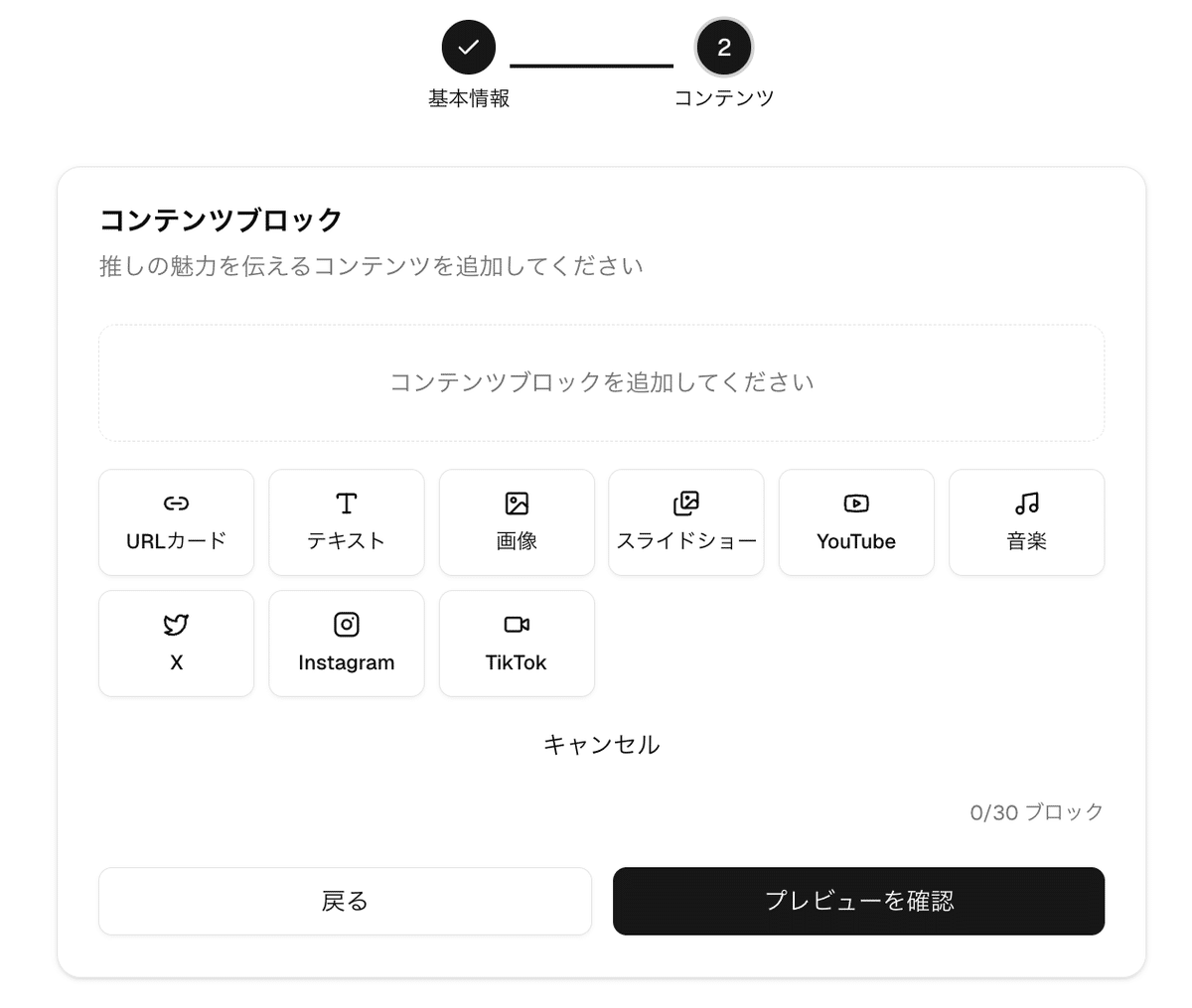This screenshot has width=1192, height=1008.
Task: Switch back via the コンテンツ step label
Action: click(x=724, y=96)
